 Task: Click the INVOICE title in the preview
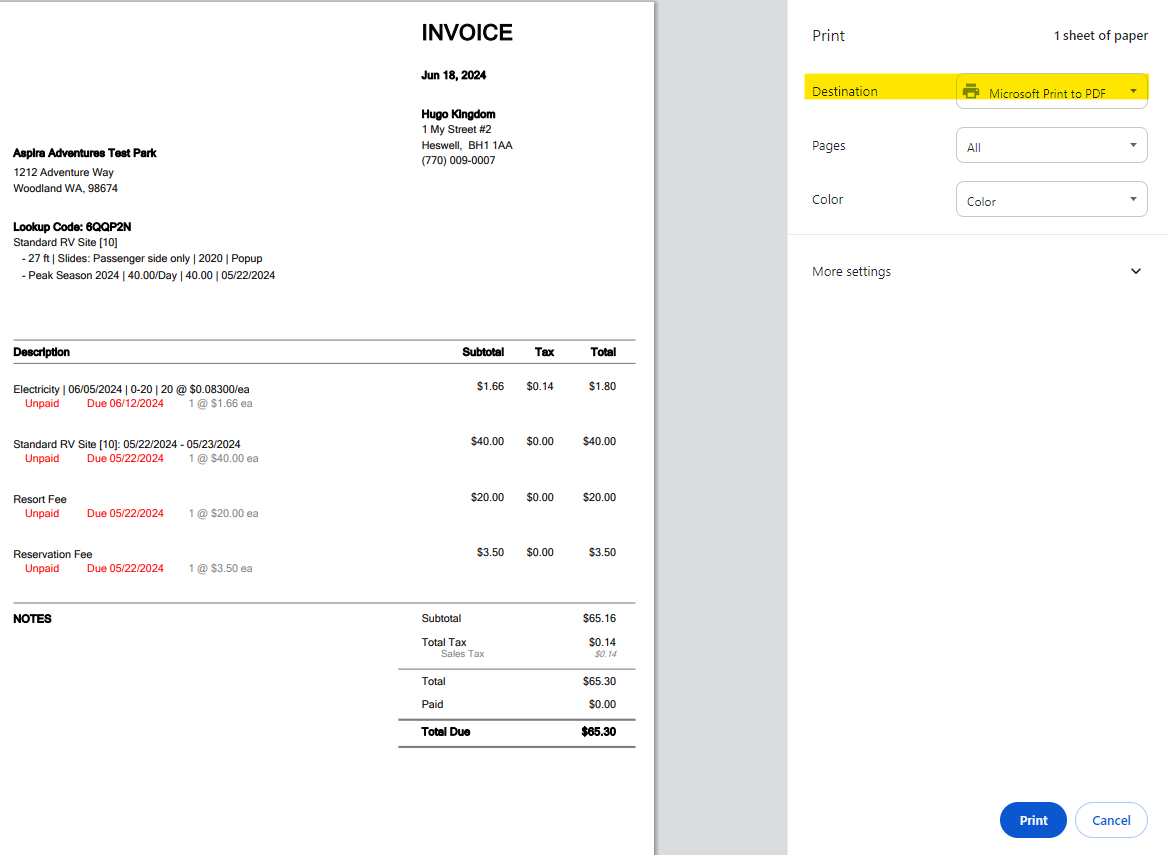(467, 32)
